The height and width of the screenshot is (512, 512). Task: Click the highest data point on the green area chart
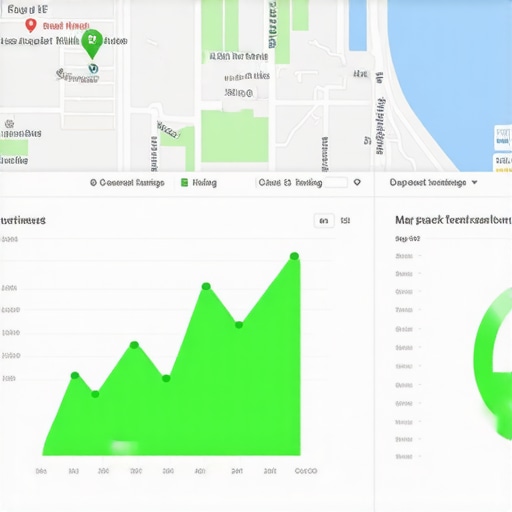tap(294, 256)
